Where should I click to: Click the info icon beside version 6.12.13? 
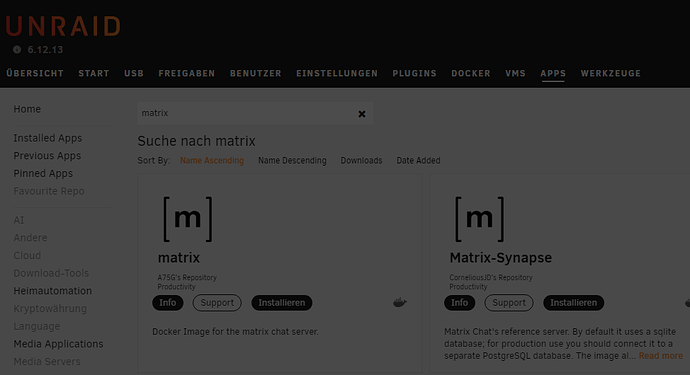pyautogui.click(x=17, y=50)
